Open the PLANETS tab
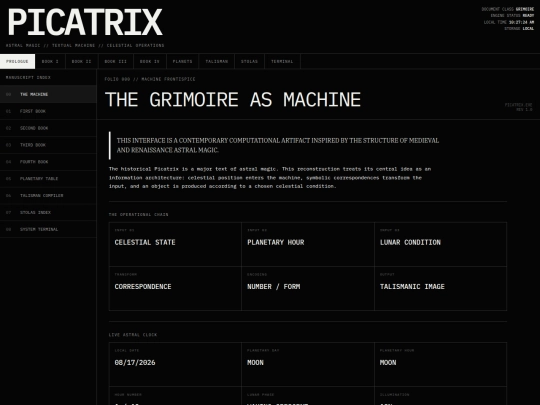Image resolution: width=540 pixels, height=405 pixels. coord(183,61)
